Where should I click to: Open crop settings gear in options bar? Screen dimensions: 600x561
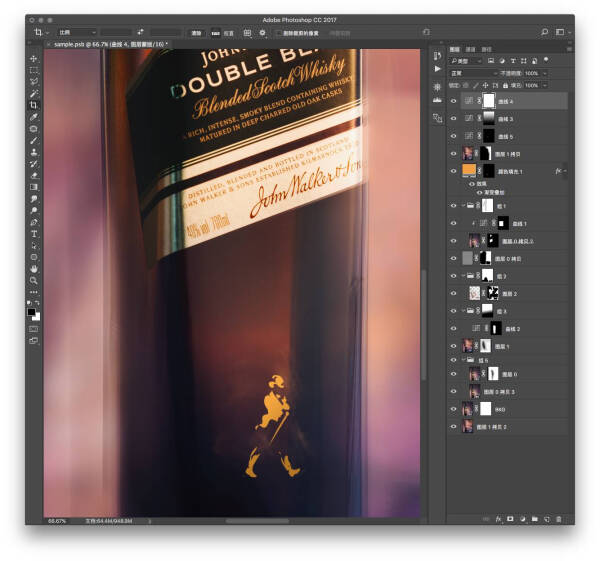pos(262,33)
